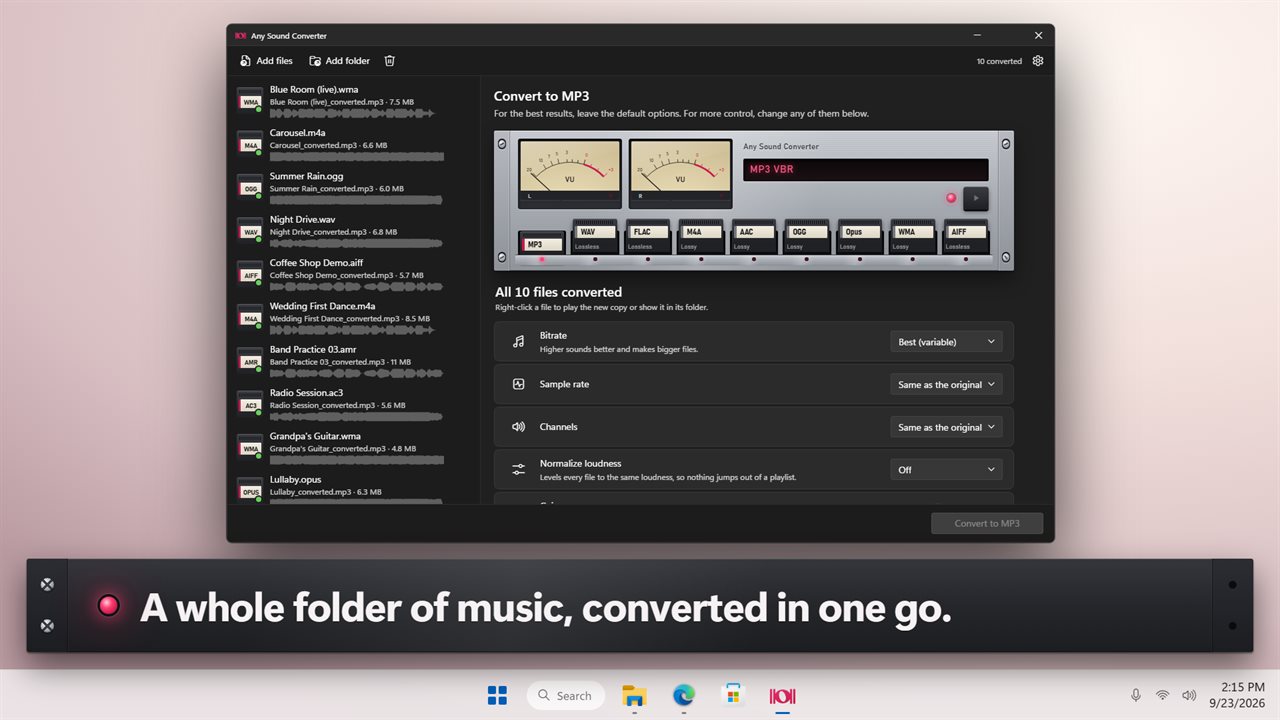Open Microsoft Store from the taskbar
Screen dimensions: 1280x720
733,696
